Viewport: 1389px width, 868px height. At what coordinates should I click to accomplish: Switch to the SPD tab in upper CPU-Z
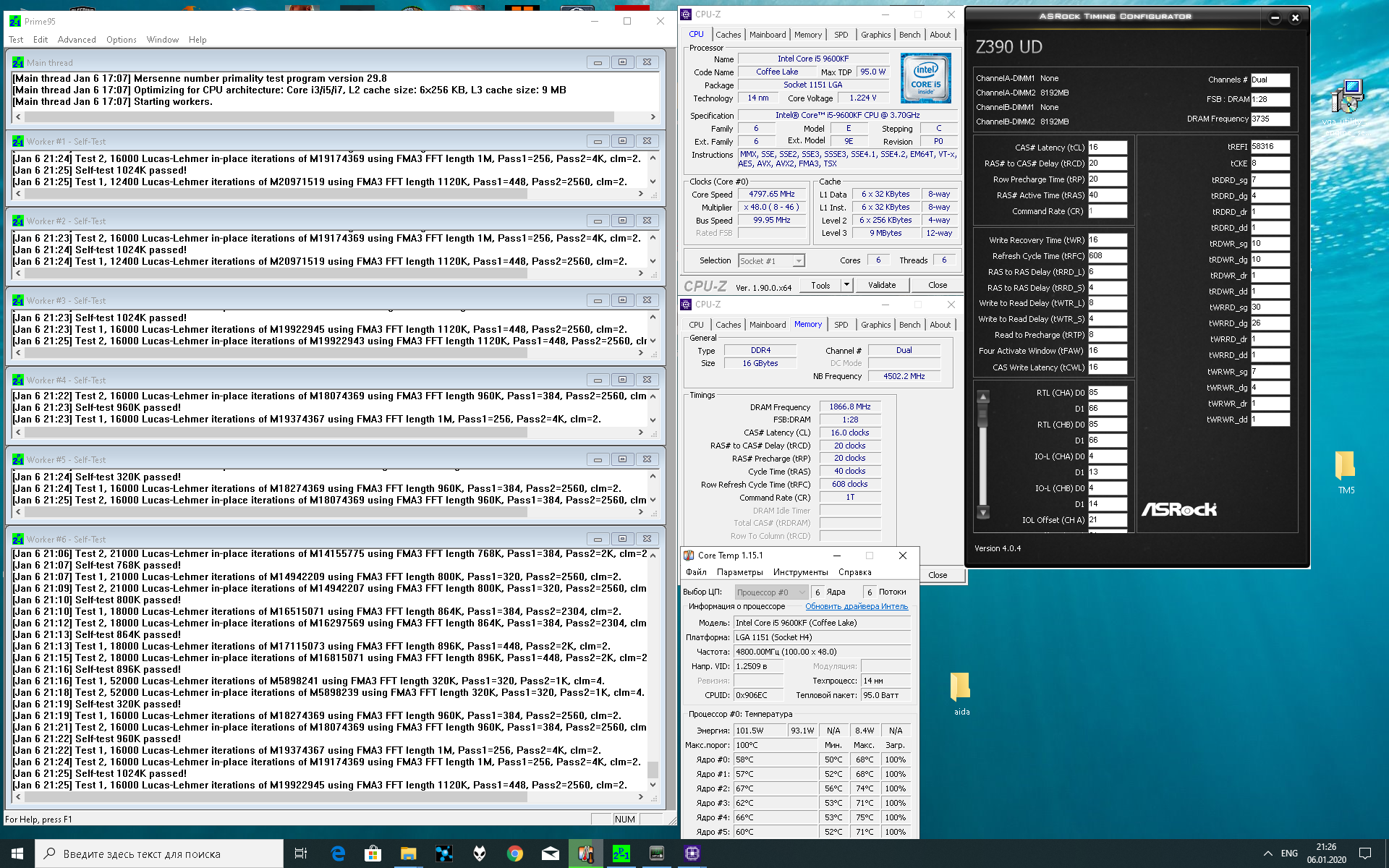841,35
